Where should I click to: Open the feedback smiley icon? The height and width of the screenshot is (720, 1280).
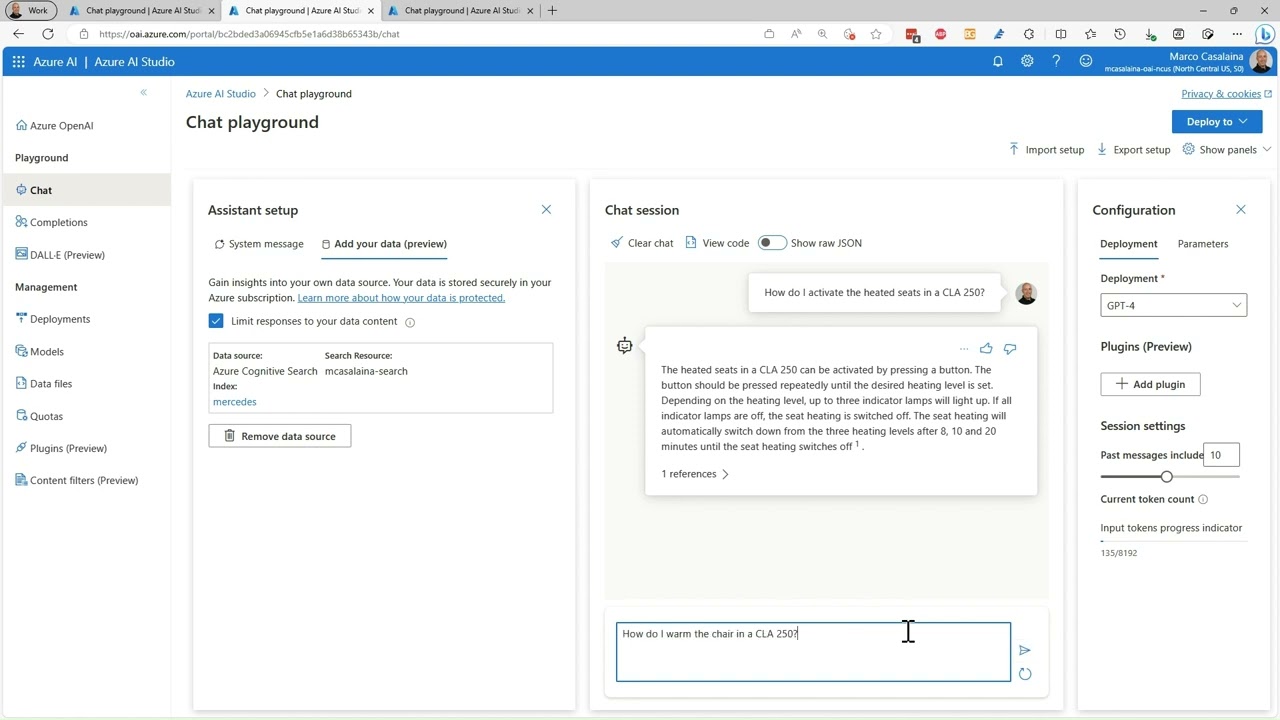pos(1086,62)
